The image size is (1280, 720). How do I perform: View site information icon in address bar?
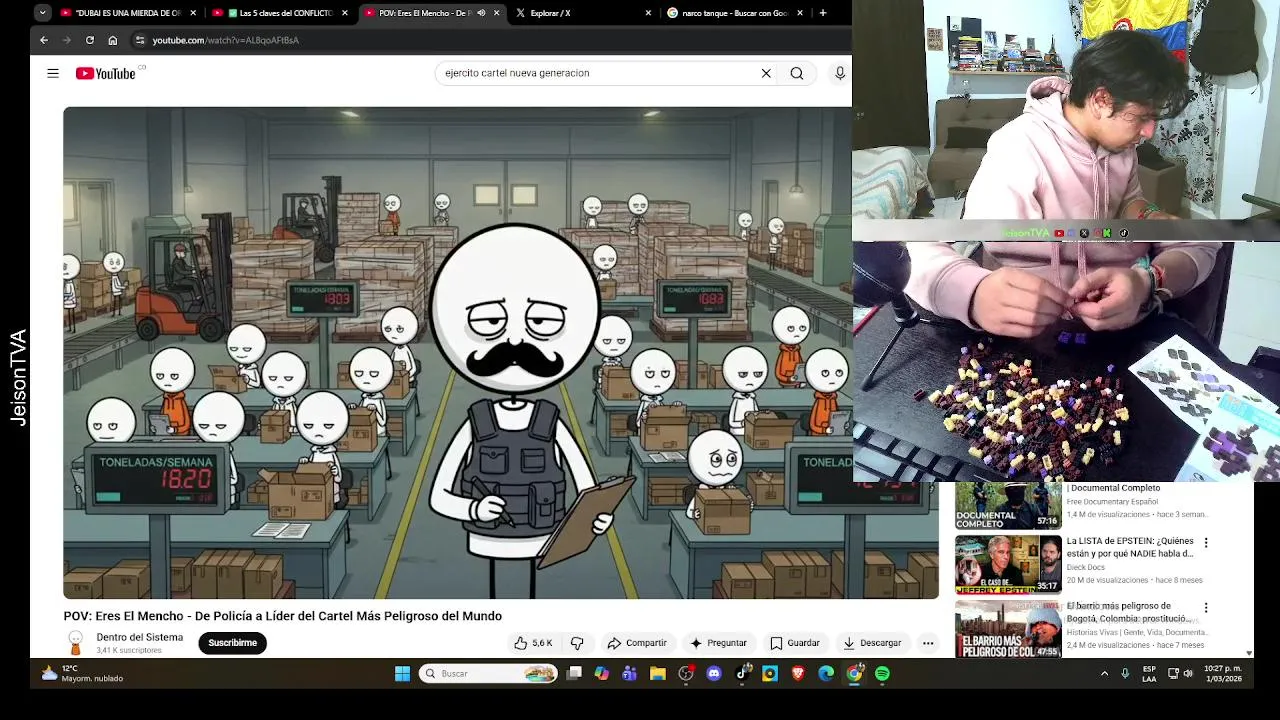(140, 40)
